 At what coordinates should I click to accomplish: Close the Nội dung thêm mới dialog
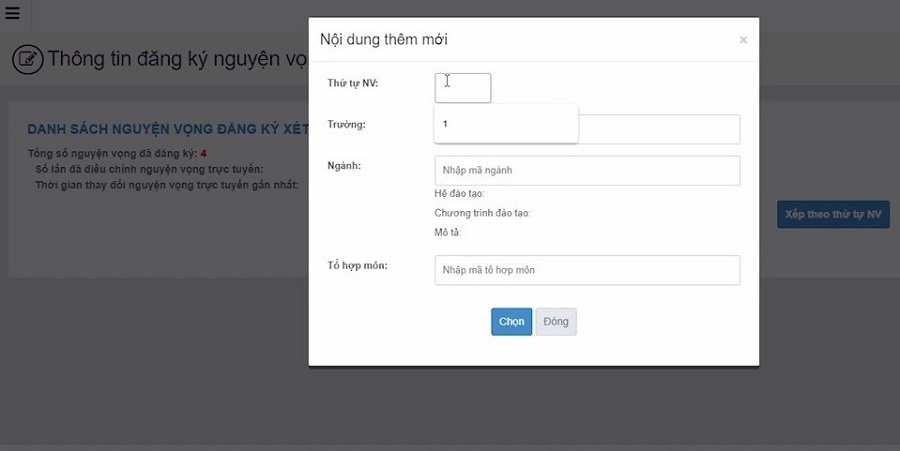pos(742,40)
